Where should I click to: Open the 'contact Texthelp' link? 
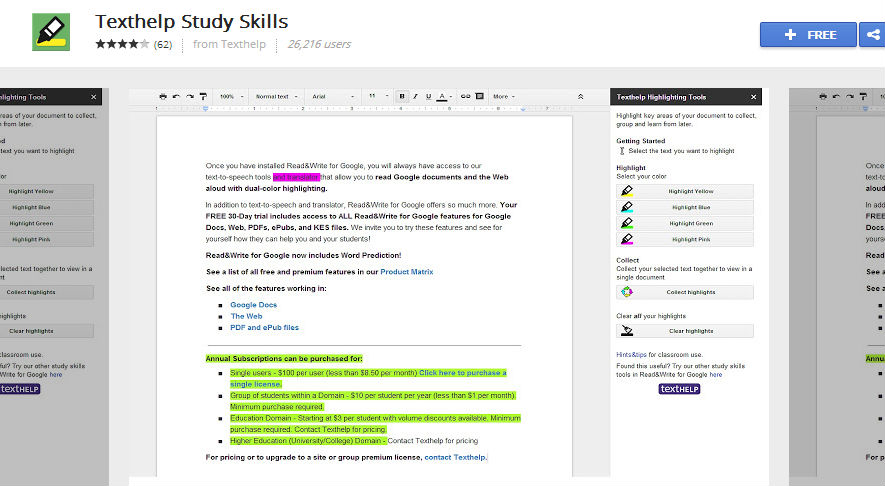pos(455,457)
